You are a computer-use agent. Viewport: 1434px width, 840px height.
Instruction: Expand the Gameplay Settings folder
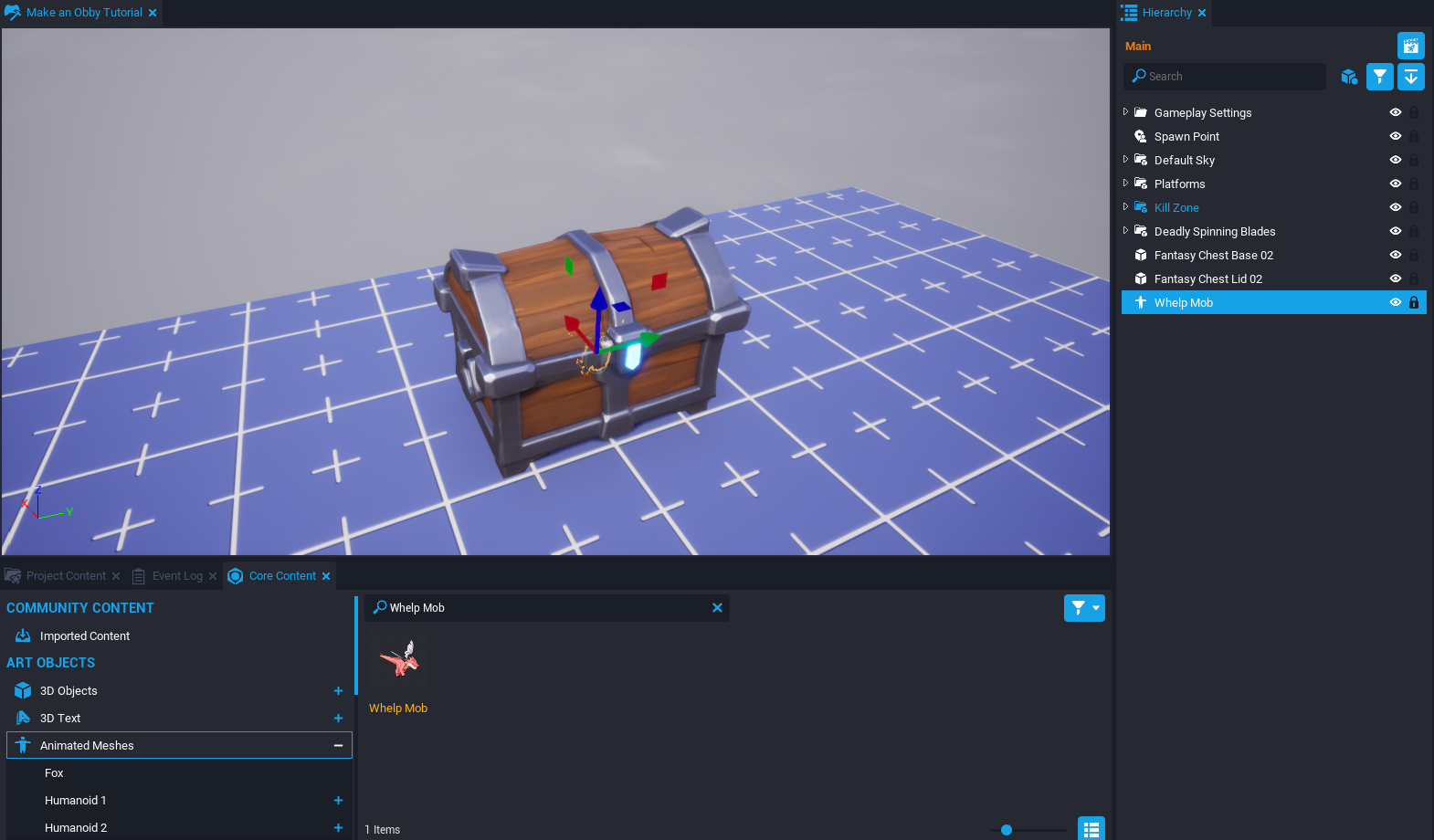(1125, 112)
